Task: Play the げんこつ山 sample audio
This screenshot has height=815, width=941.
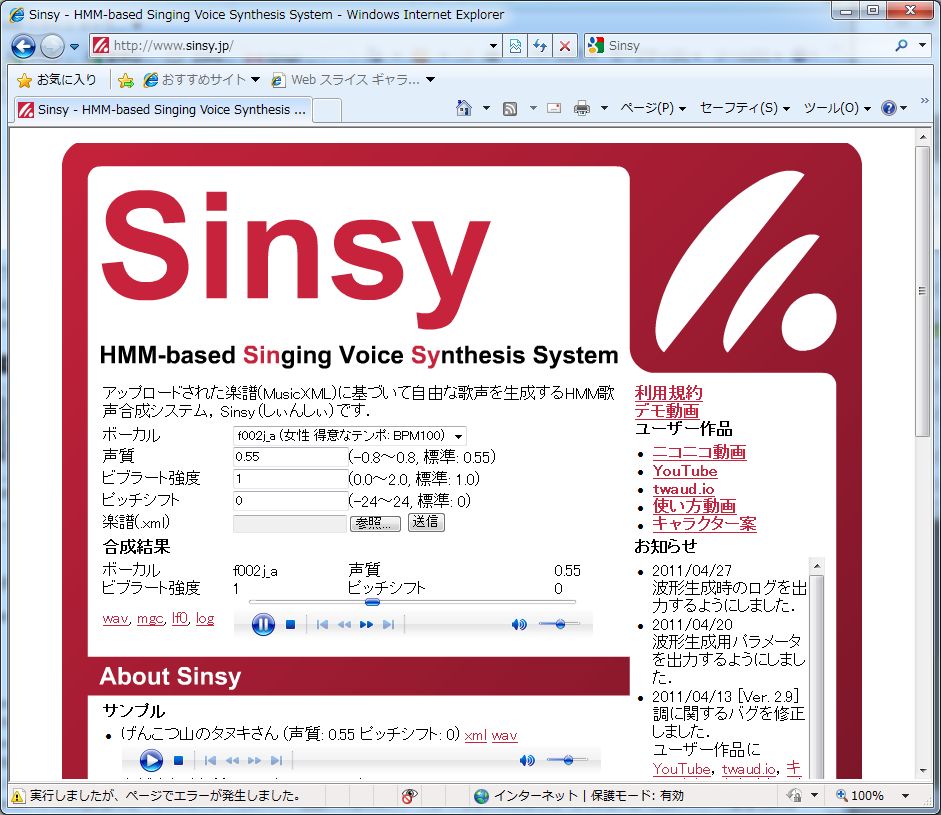Action: tap(151, 760)
